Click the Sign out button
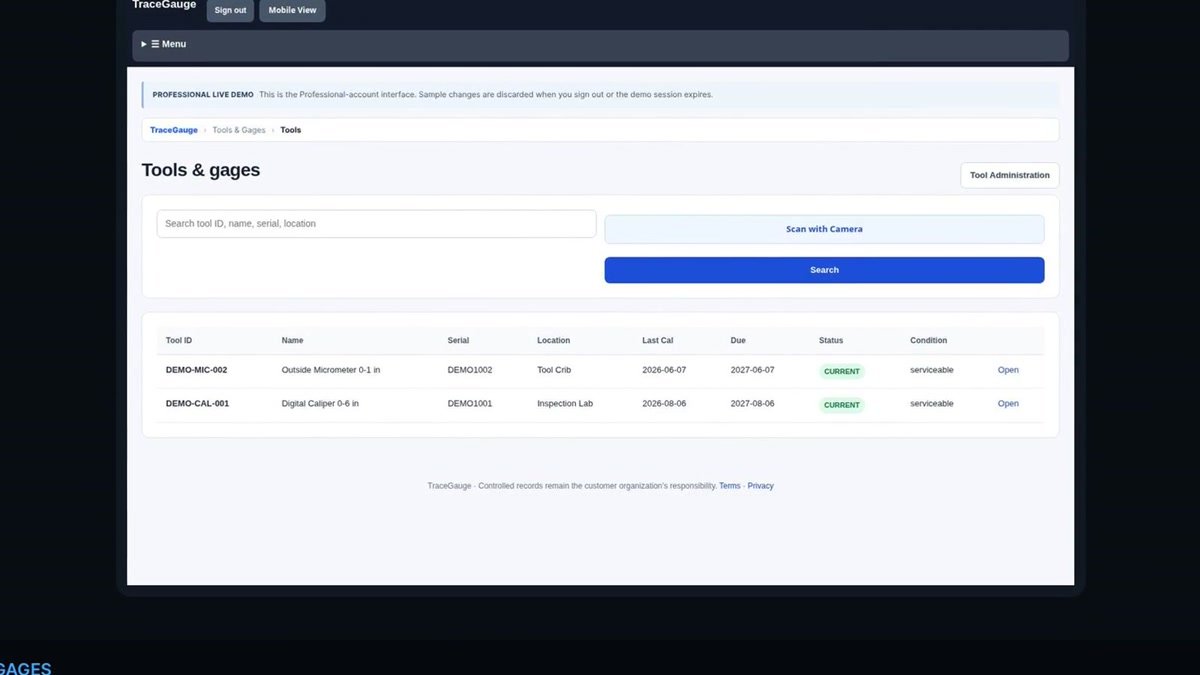The height and width of the screenshot is (675, 1200). coord(230,10)
